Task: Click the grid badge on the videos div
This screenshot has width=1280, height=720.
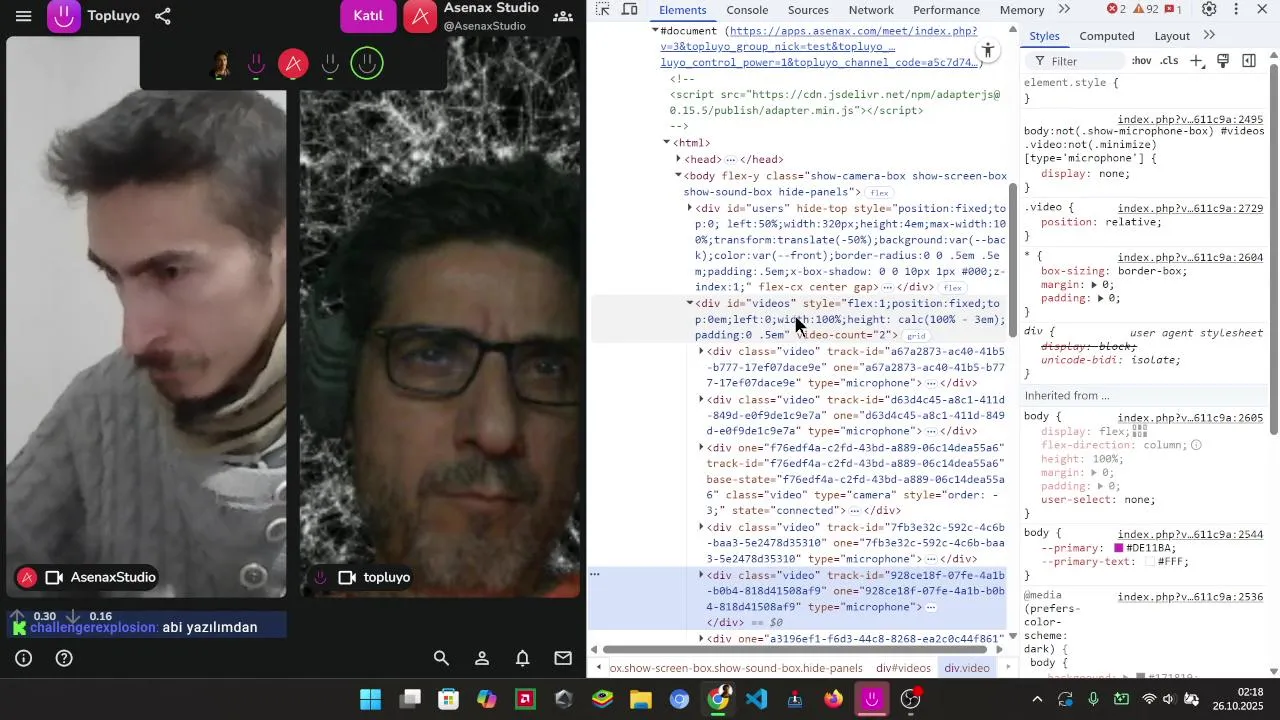Action: click(916, 336)
